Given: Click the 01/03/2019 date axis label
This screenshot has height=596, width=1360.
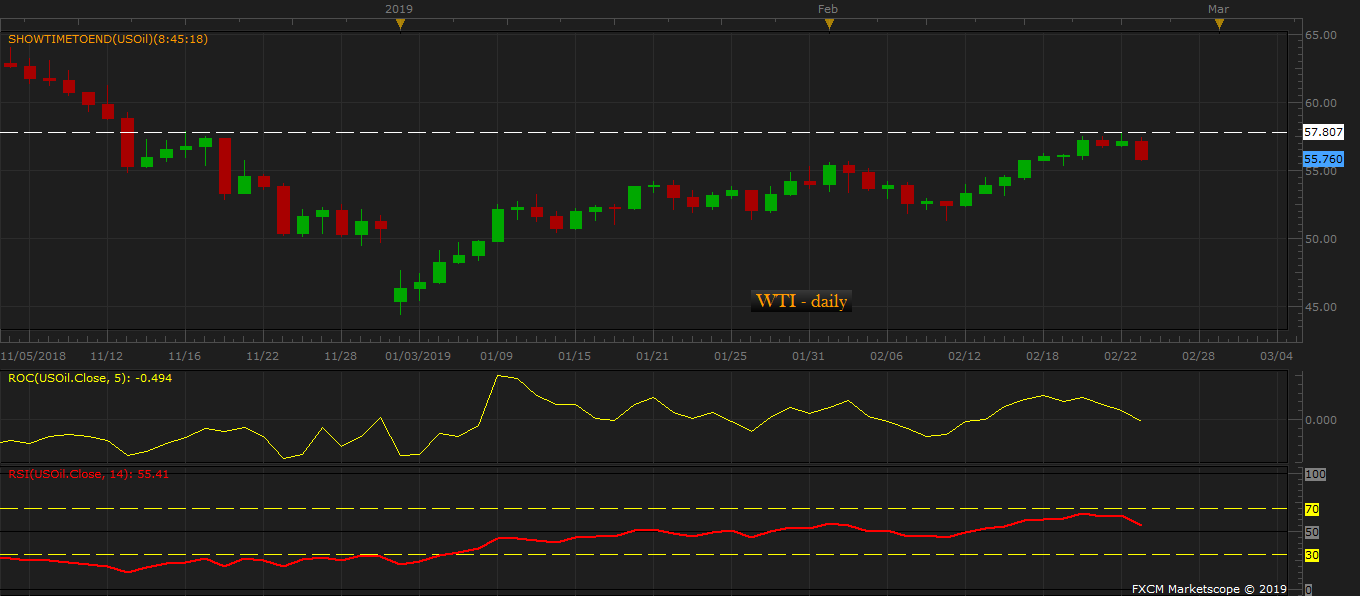Looking at the screenshot, I should [x=418, y=355].
